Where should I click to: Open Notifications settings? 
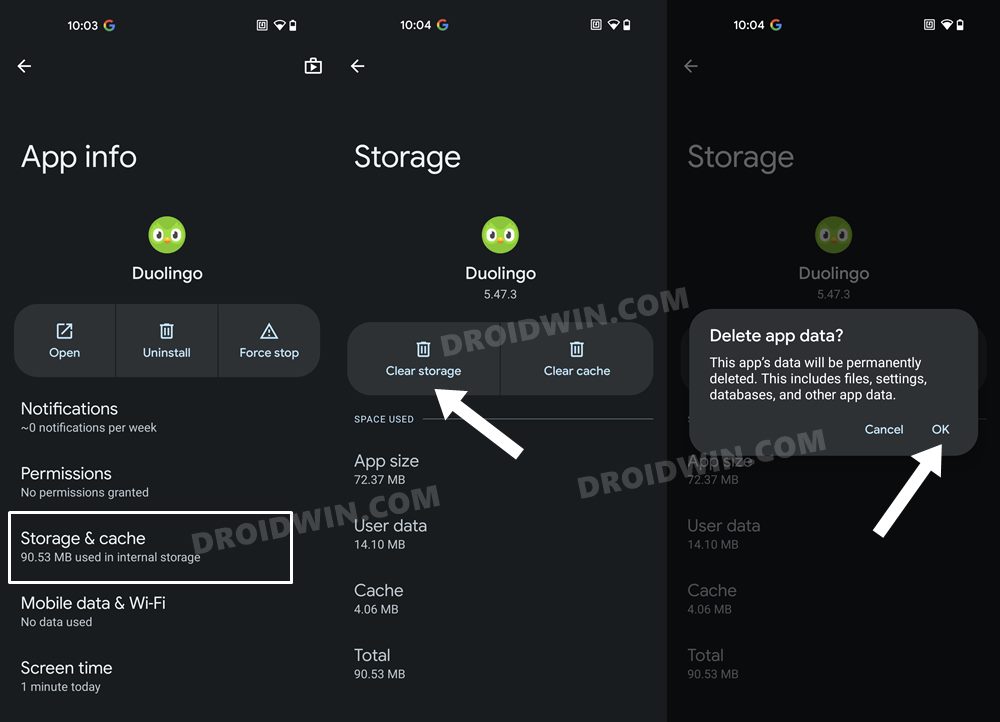click(x=167, y=417)
